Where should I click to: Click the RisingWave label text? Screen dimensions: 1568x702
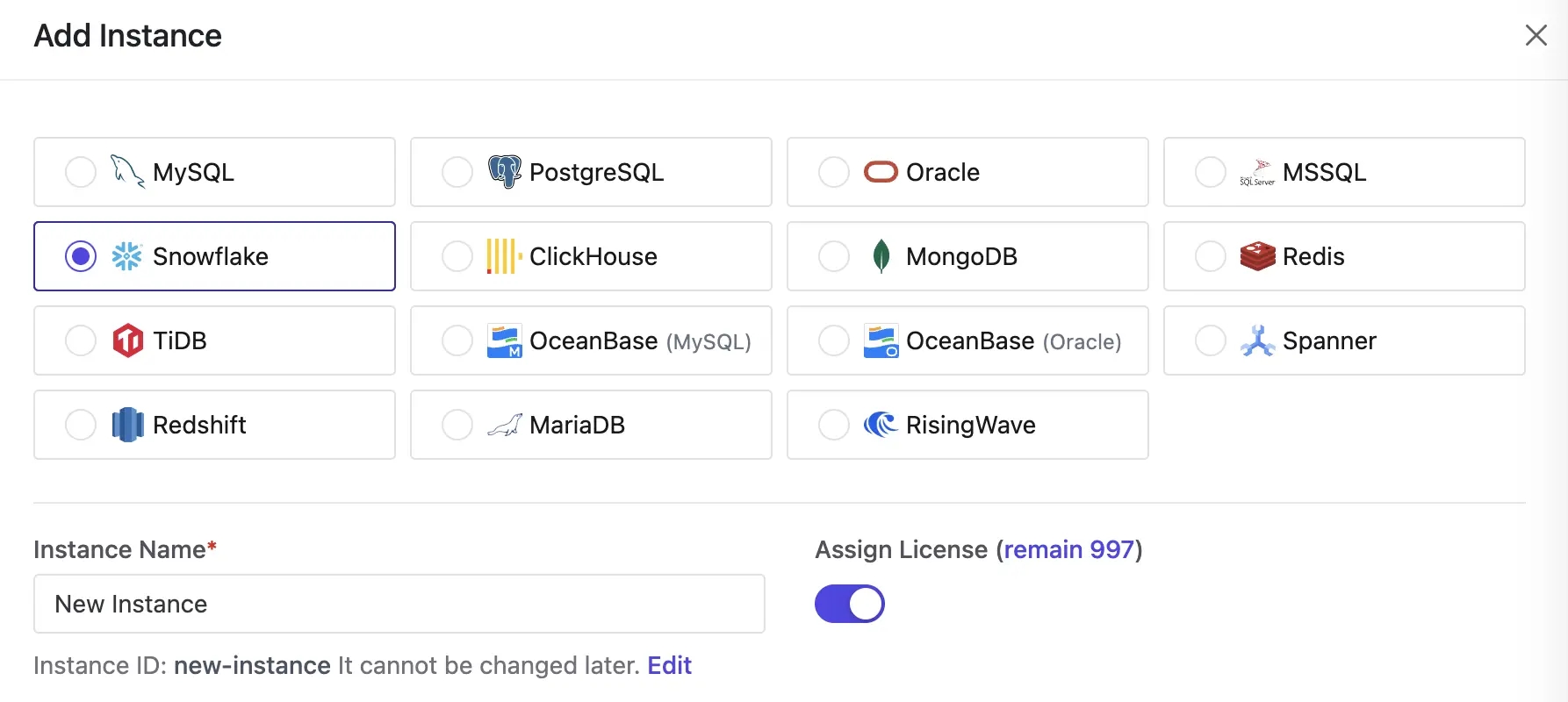pos(971,425)
